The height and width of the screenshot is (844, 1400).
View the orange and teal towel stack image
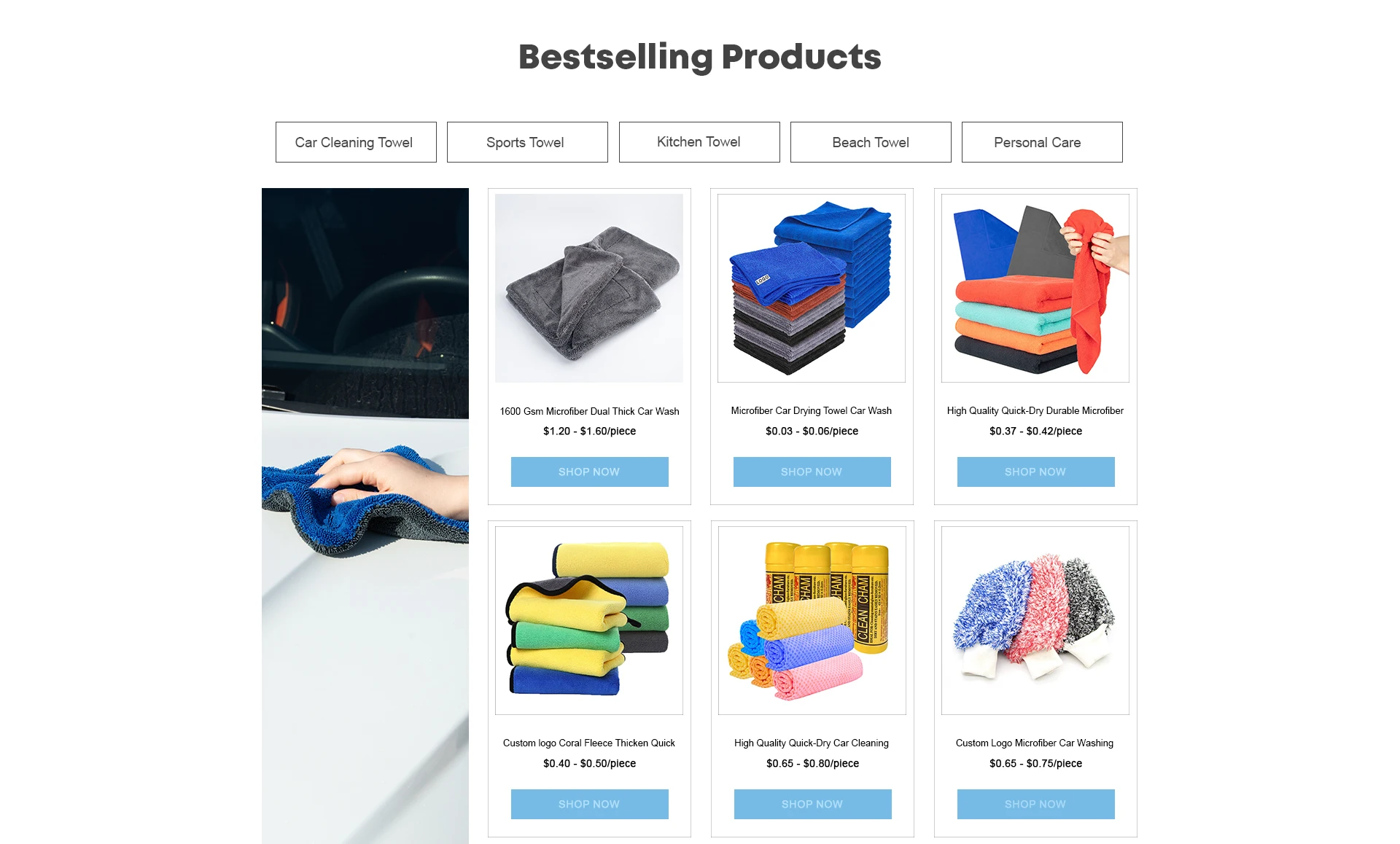tap(1035, 288)
